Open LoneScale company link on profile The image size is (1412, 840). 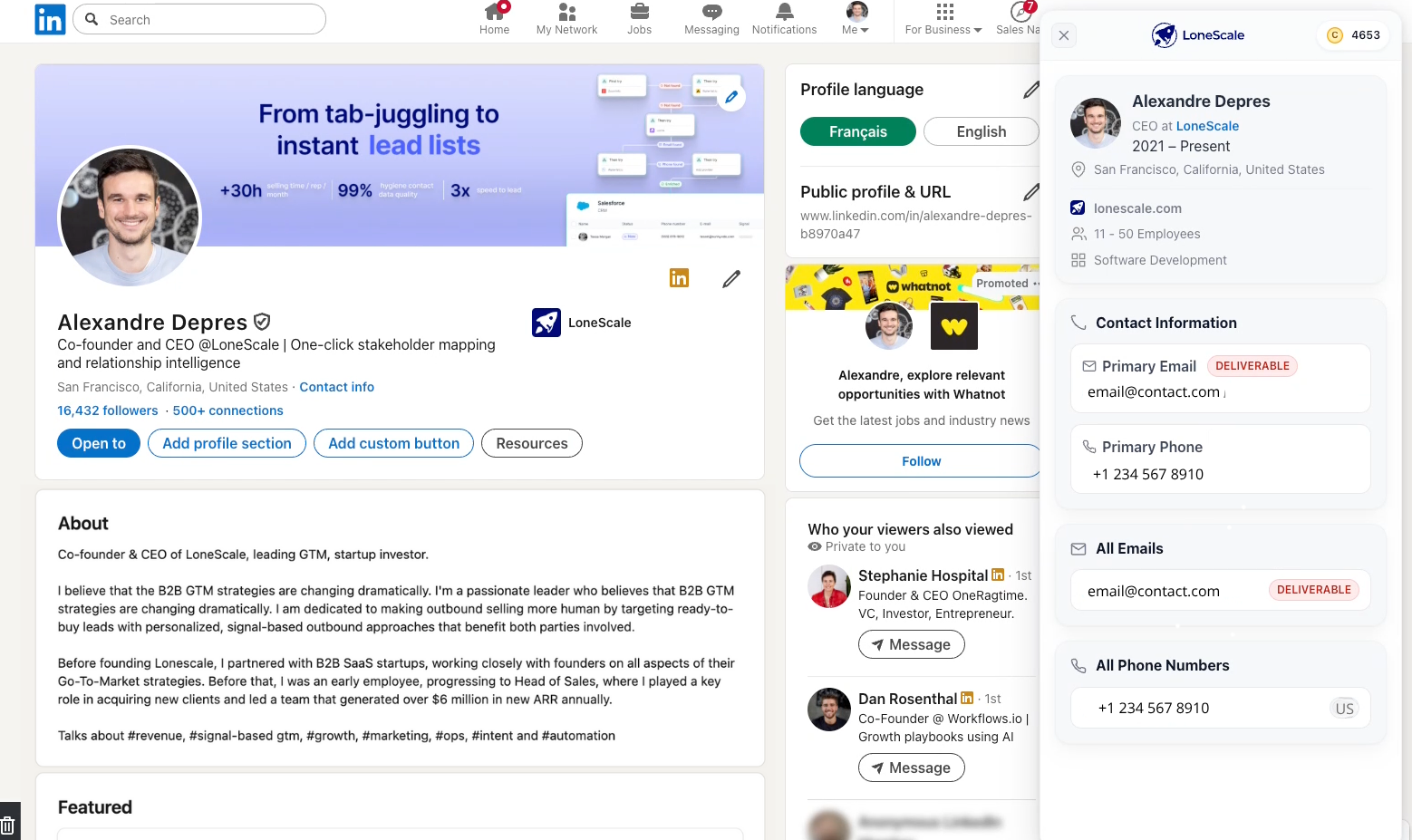click(582, 323)
